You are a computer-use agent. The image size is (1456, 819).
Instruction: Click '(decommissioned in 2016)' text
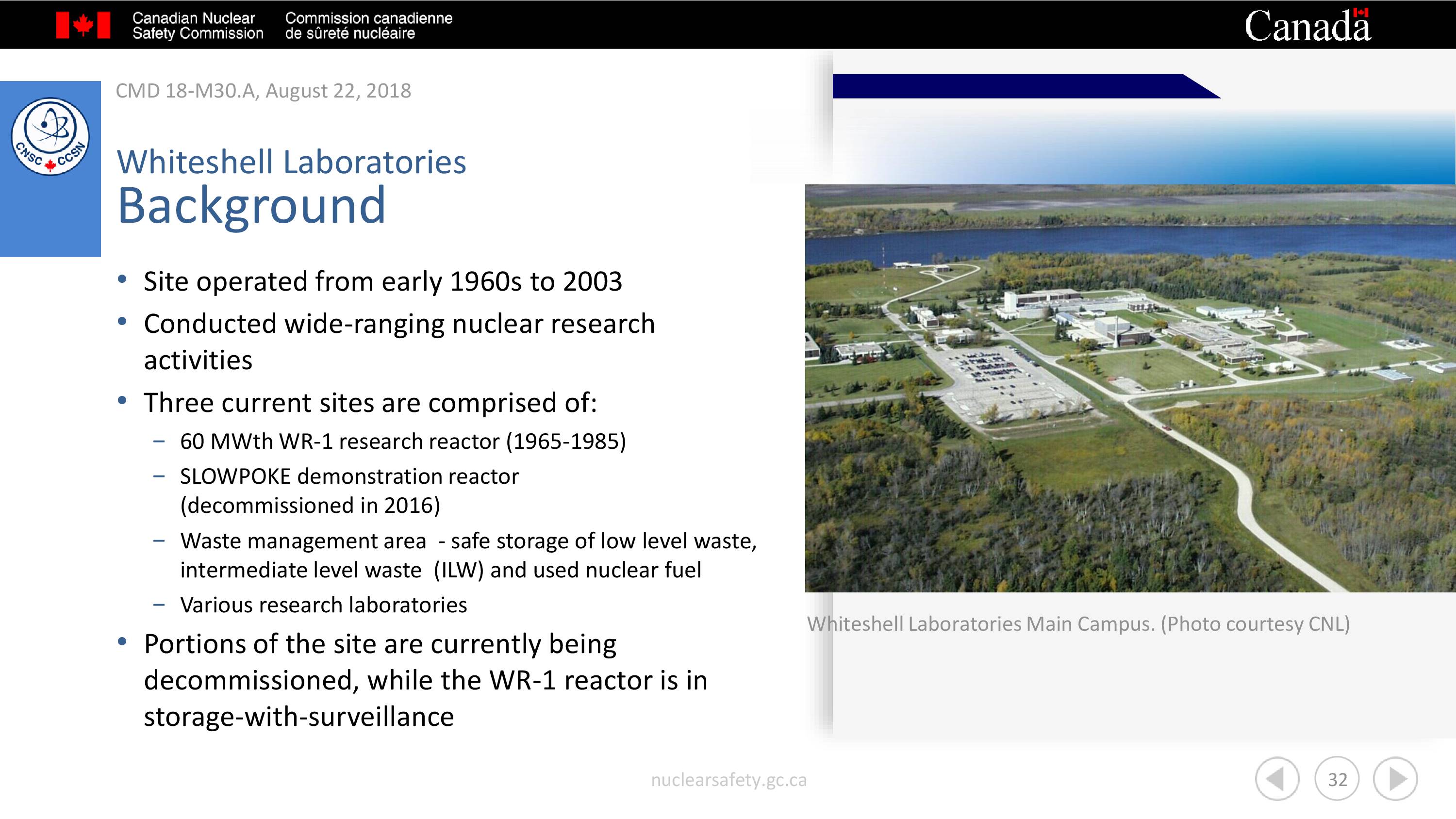pos(310,505)
